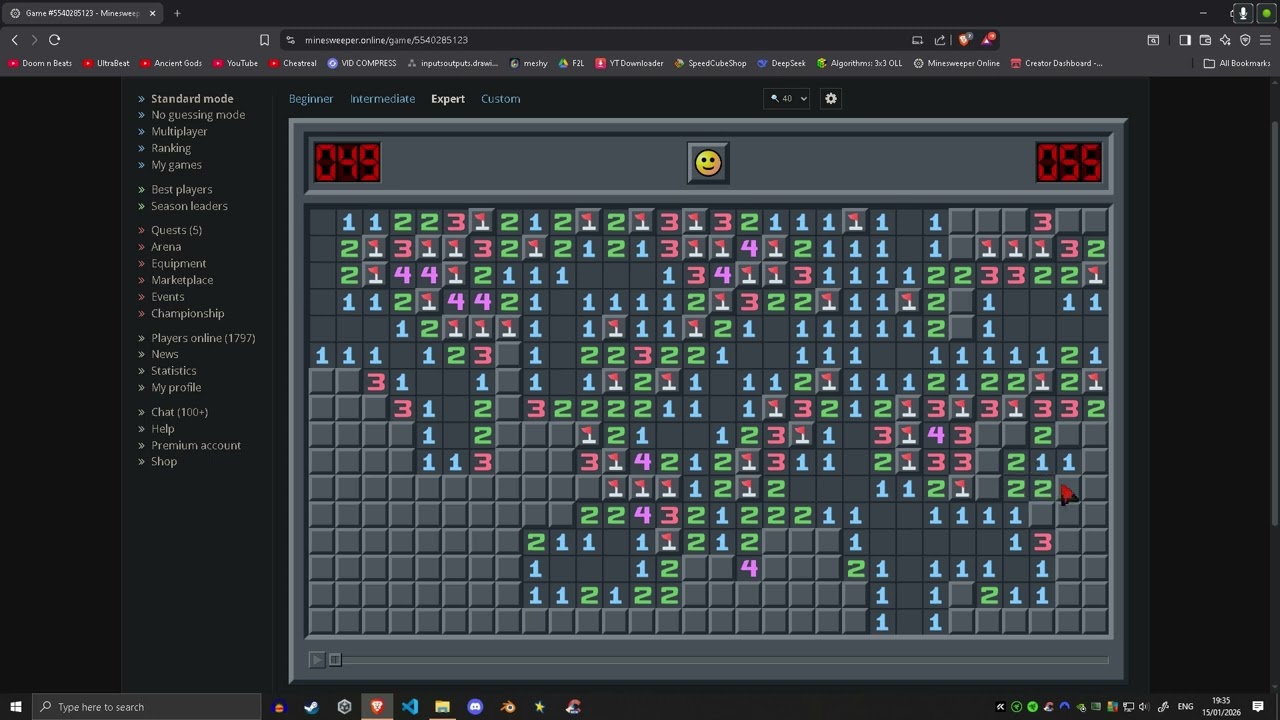
Task: Reload the page
Action: 55,40
